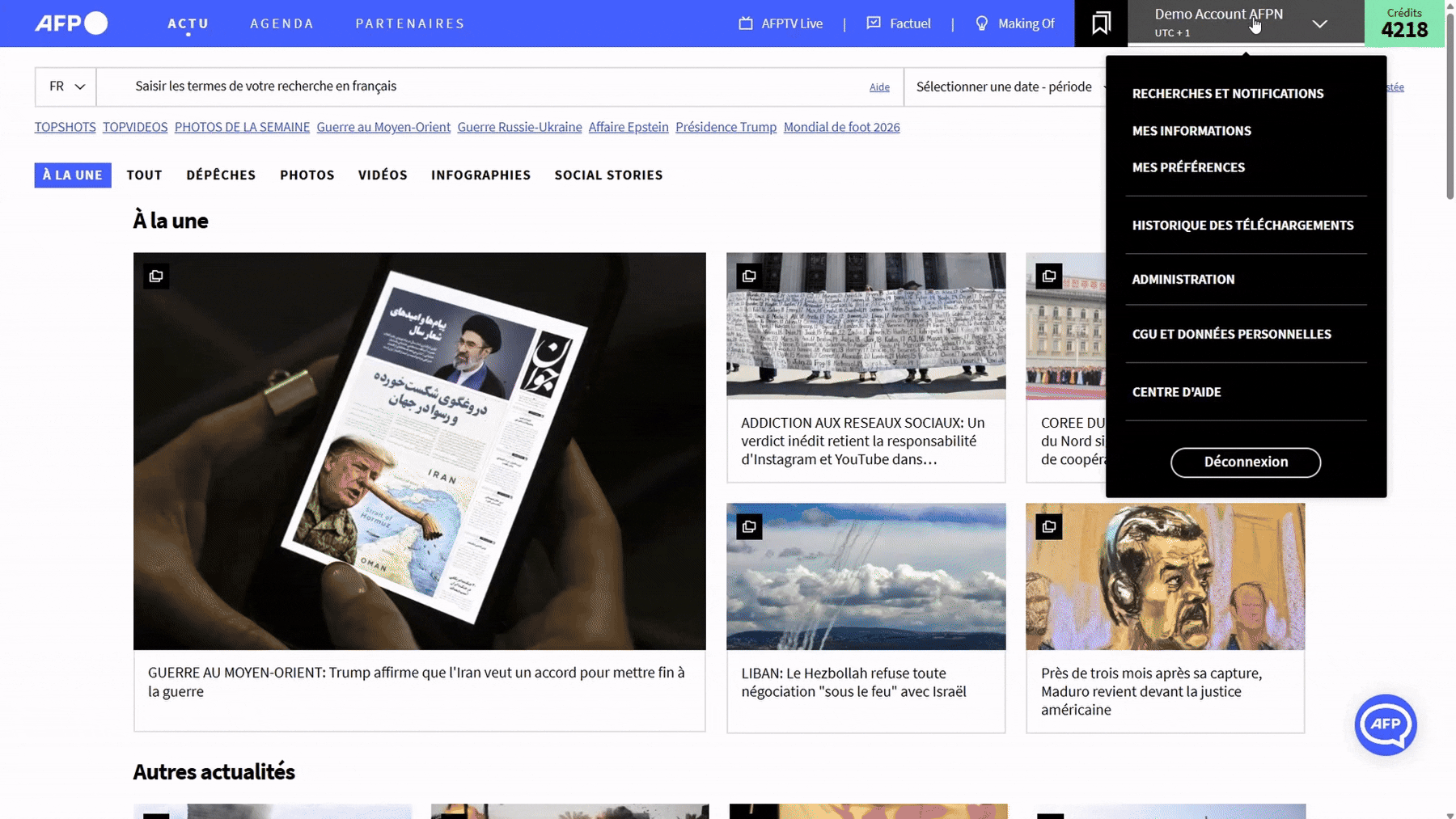Image resolution: width=1456 pixels, height=819 pixels.
Task: Open the date period selector
Action: coord(1005,87)
